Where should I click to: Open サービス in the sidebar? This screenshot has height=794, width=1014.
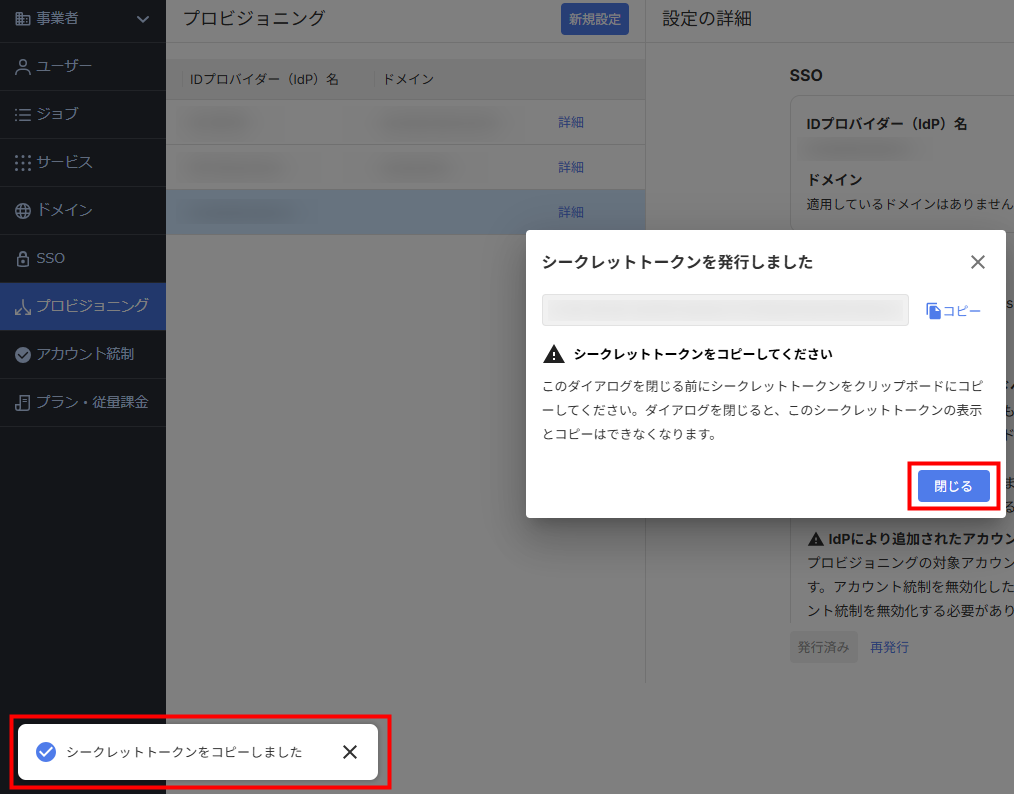(x=83, y=162)
